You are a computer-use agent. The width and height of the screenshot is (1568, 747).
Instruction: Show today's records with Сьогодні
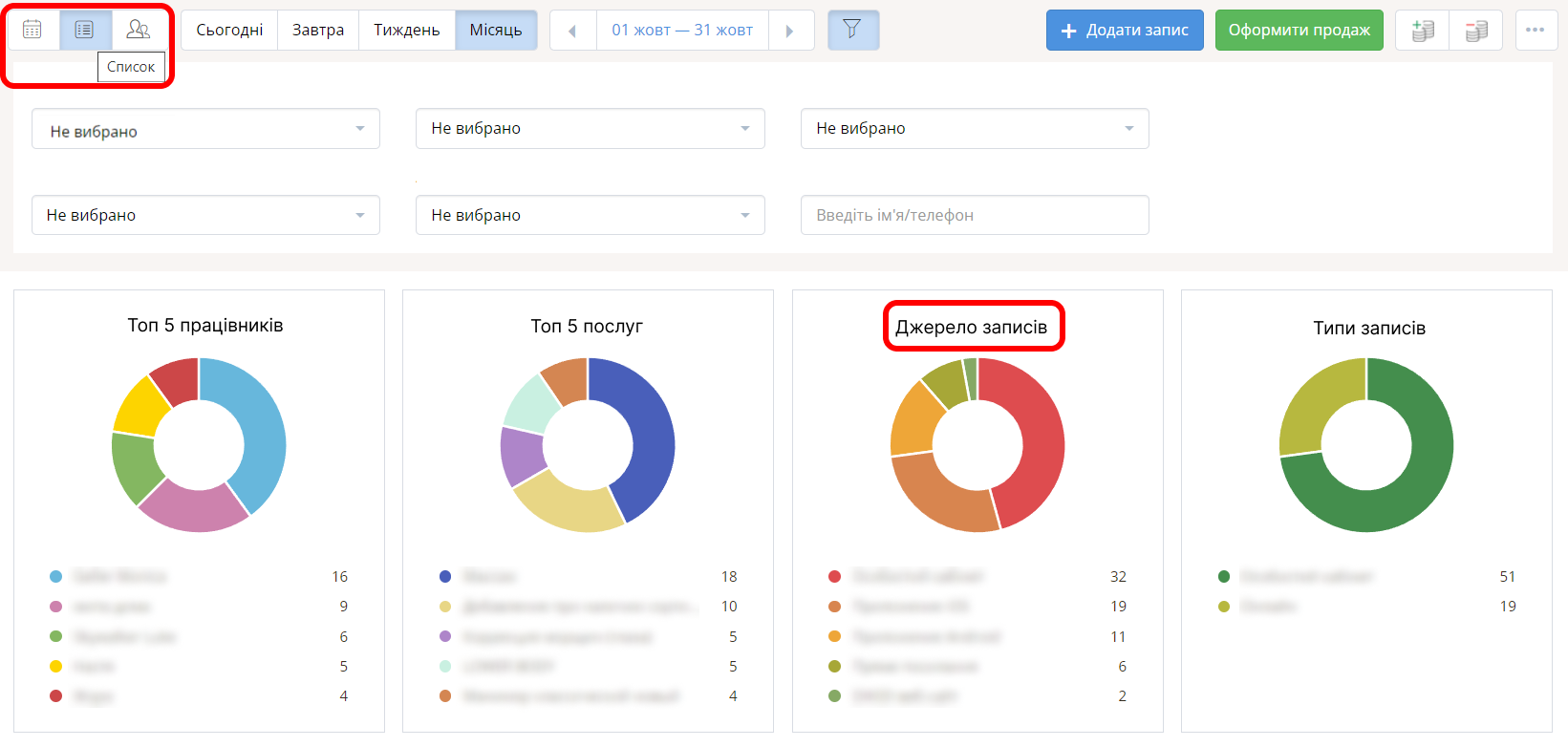229,31
